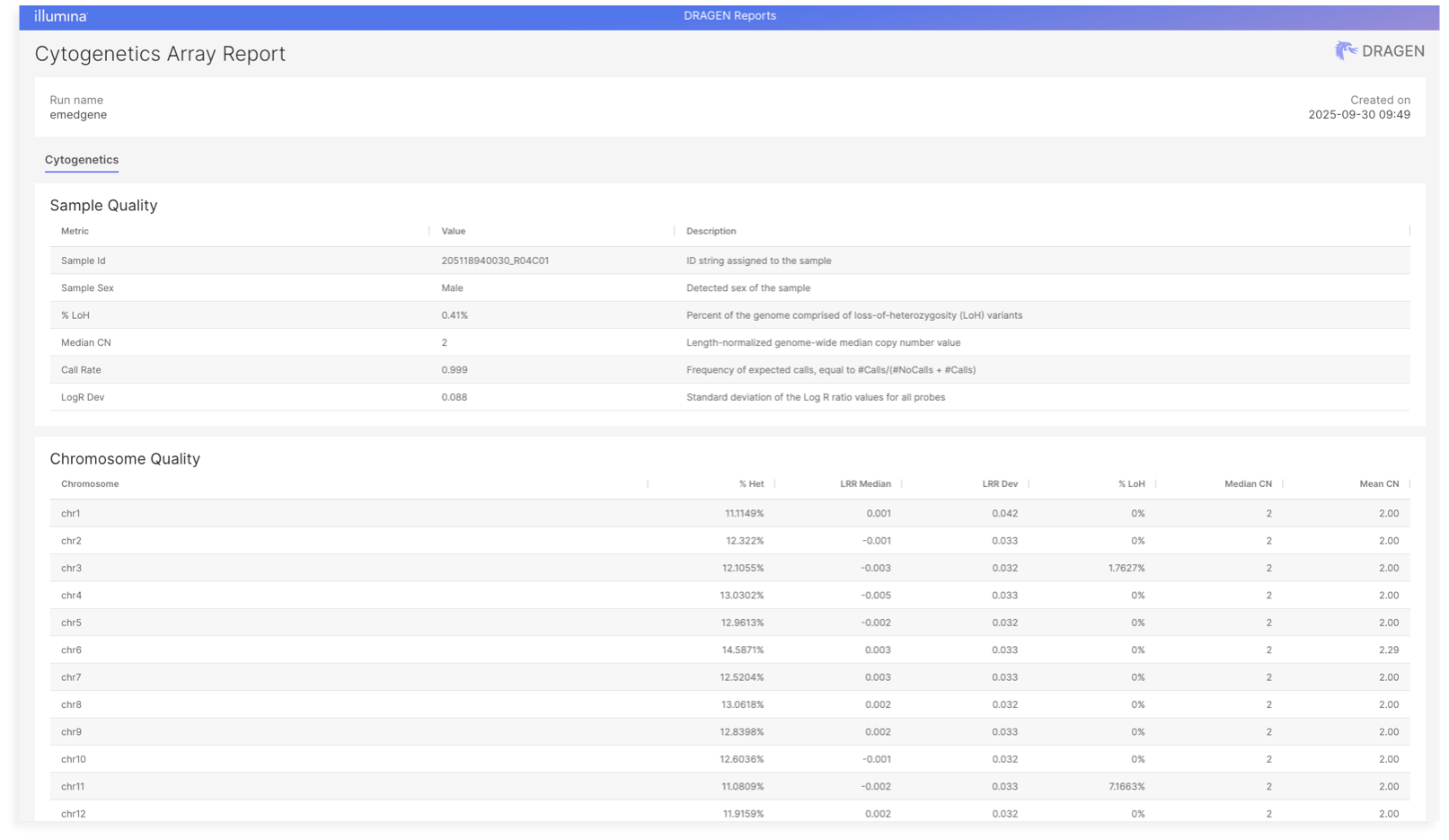Viewport: 1449px width, 840px height.
Task: Sort by Mean CN column header
Action: tap(1379, 484)
